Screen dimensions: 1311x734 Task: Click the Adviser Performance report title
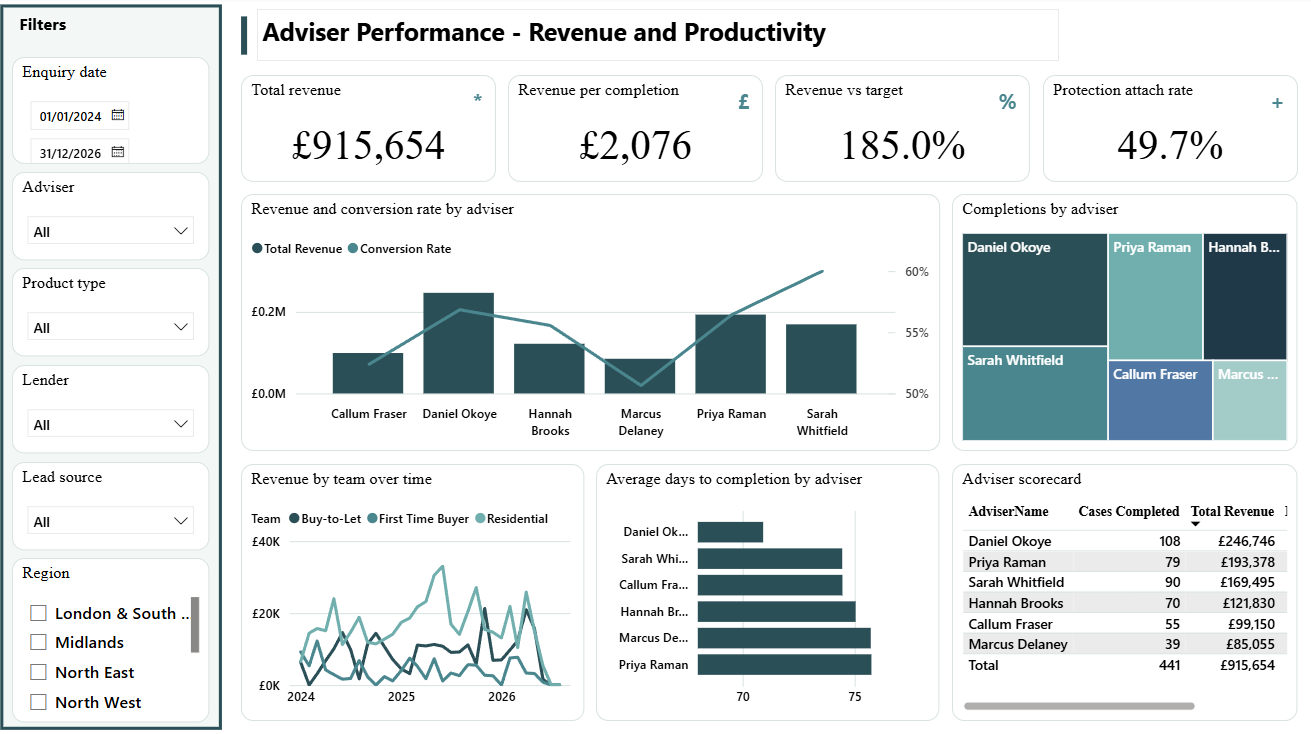(x=544, y=33)
